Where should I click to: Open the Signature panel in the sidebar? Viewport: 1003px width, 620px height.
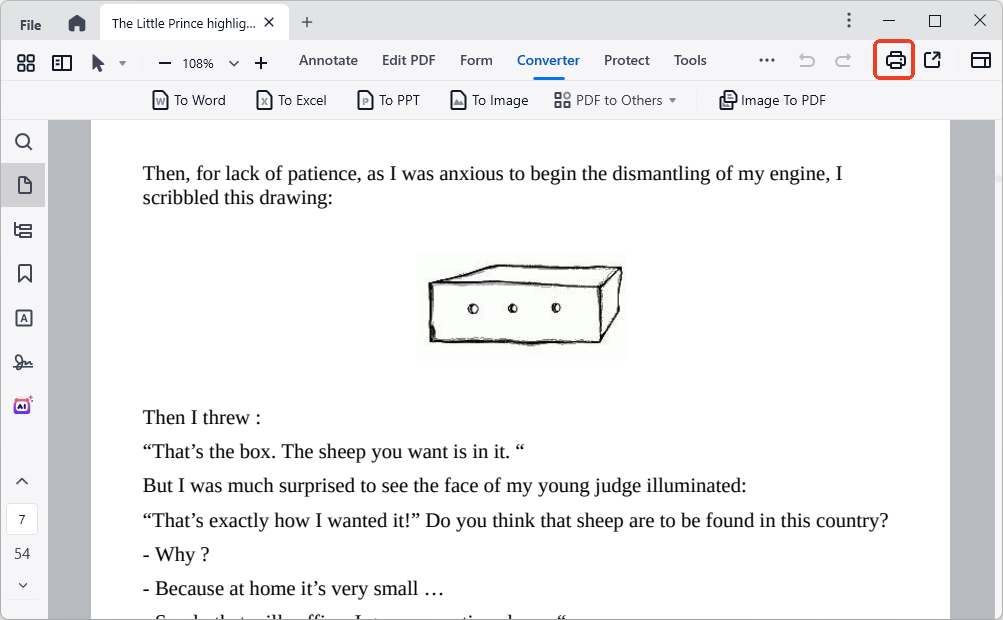(x=24, y=362)
